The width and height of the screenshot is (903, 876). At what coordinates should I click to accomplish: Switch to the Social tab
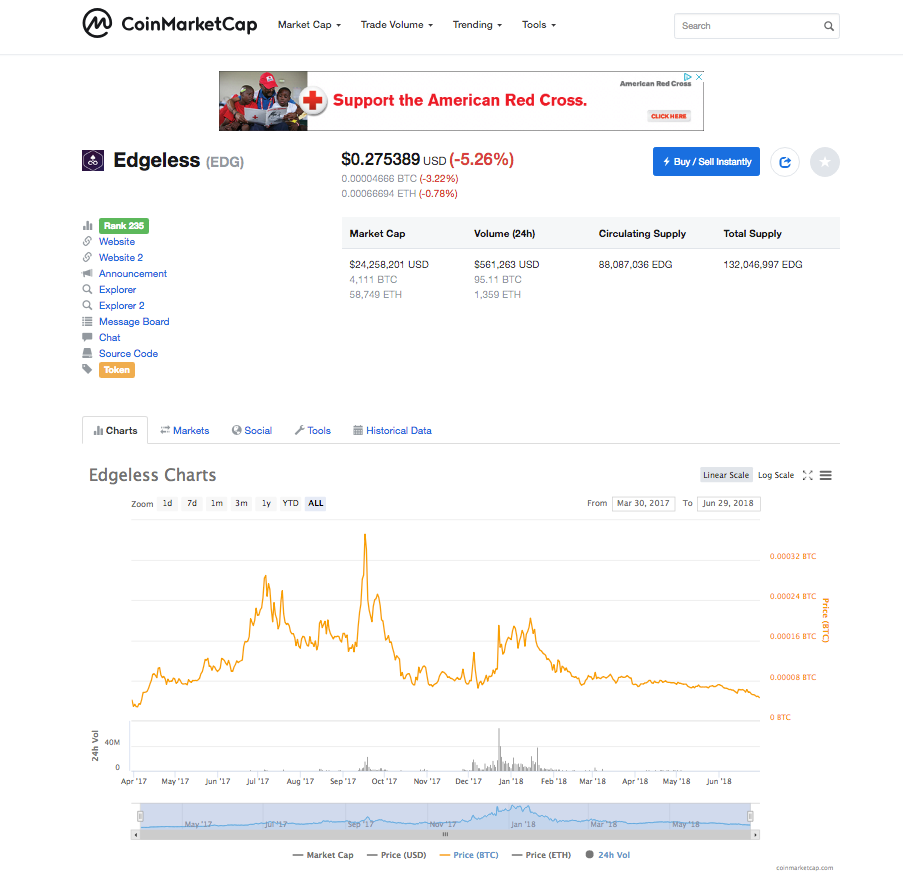click(x=252, y=431)
